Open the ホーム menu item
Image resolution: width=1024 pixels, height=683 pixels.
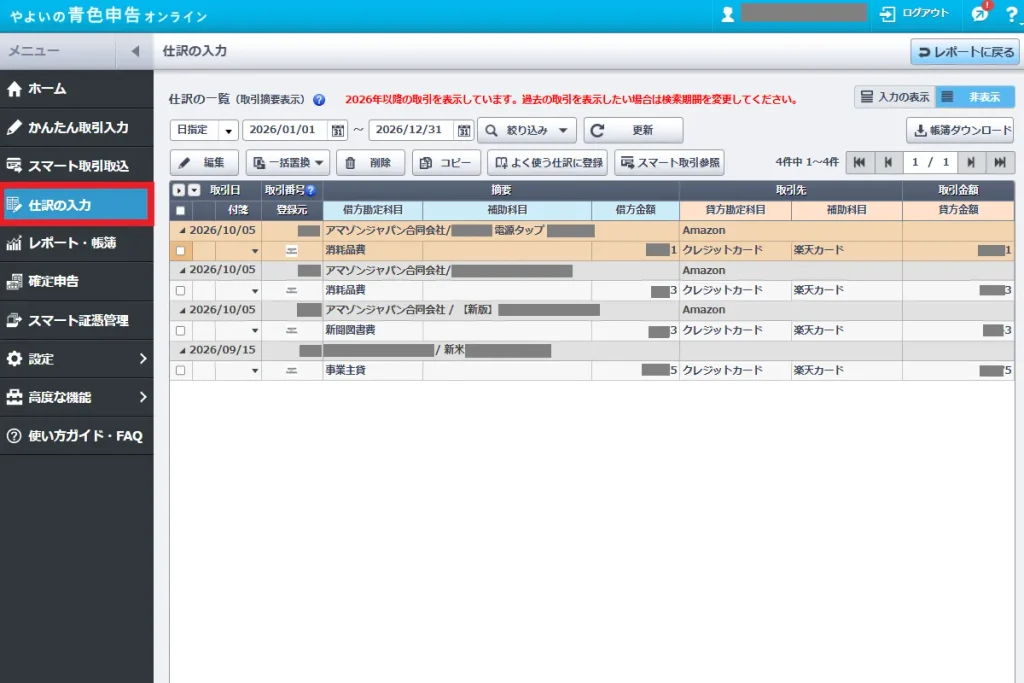coord(76,89)
